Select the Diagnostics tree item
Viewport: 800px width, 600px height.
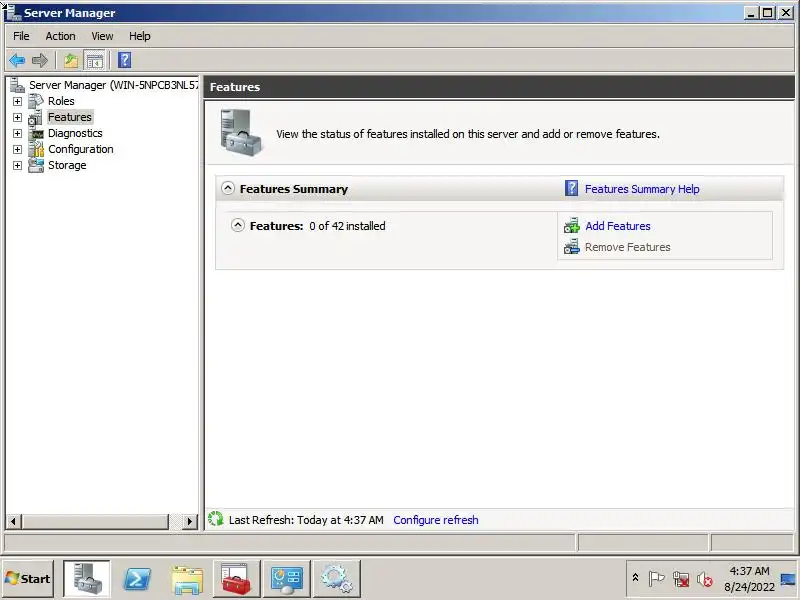[x=75, y=133]
